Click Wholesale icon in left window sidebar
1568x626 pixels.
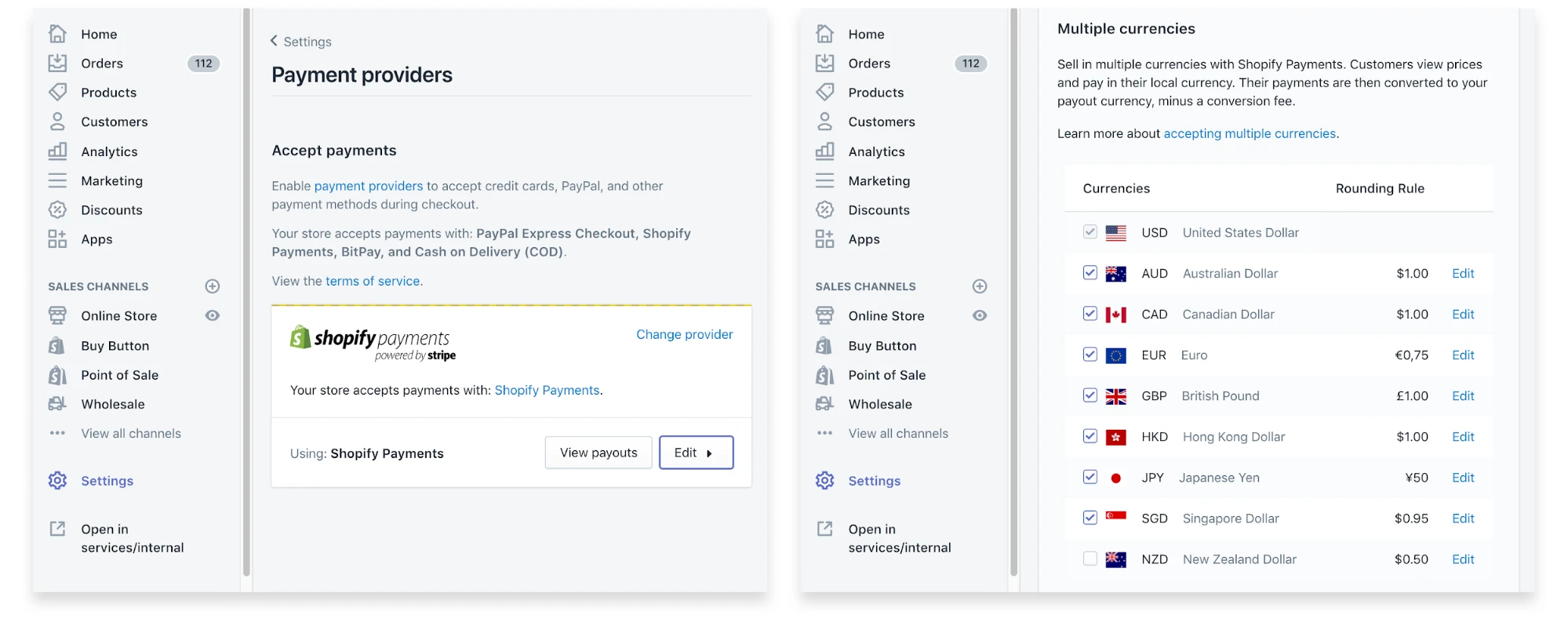57,404
